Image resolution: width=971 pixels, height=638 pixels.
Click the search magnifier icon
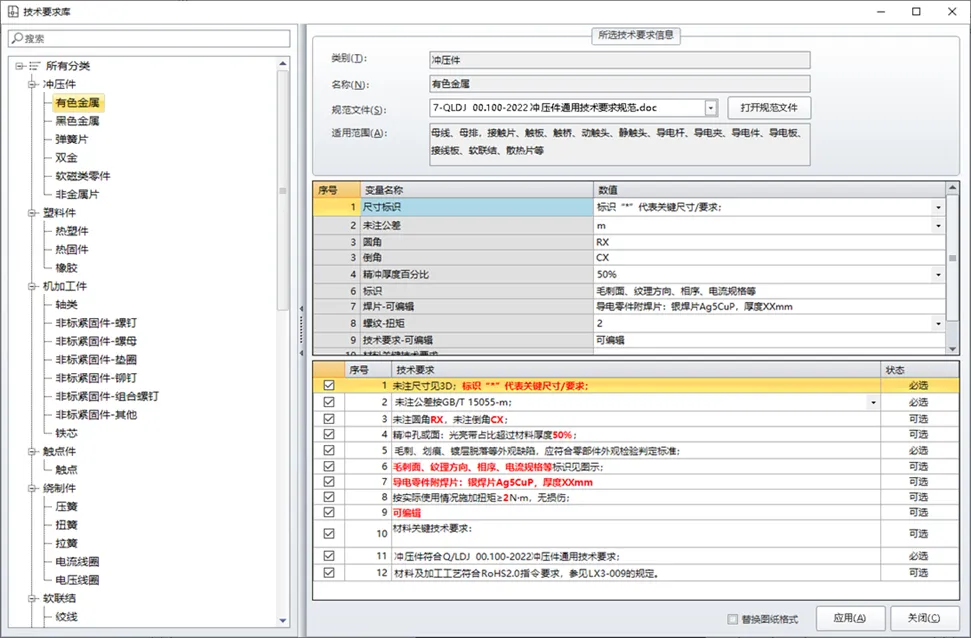[x=16, y=38]
